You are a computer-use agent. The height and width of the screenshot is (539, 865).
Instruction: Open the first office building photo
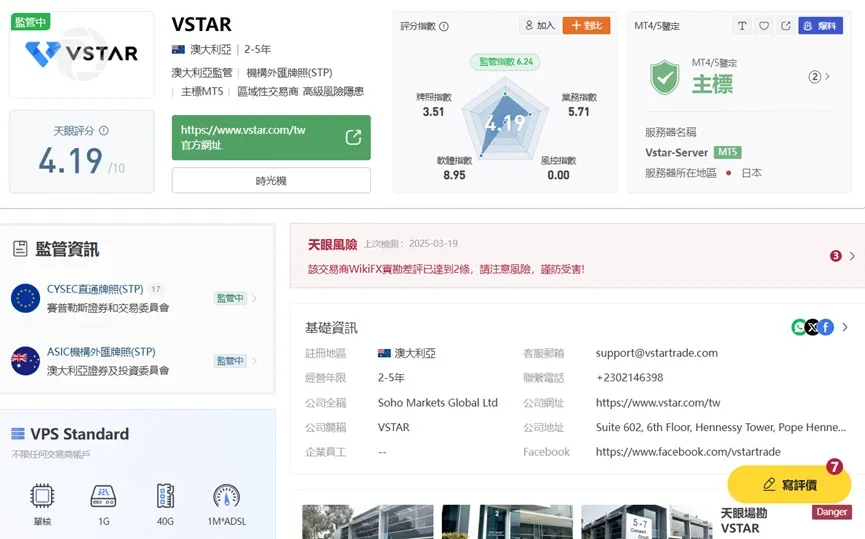367,521
